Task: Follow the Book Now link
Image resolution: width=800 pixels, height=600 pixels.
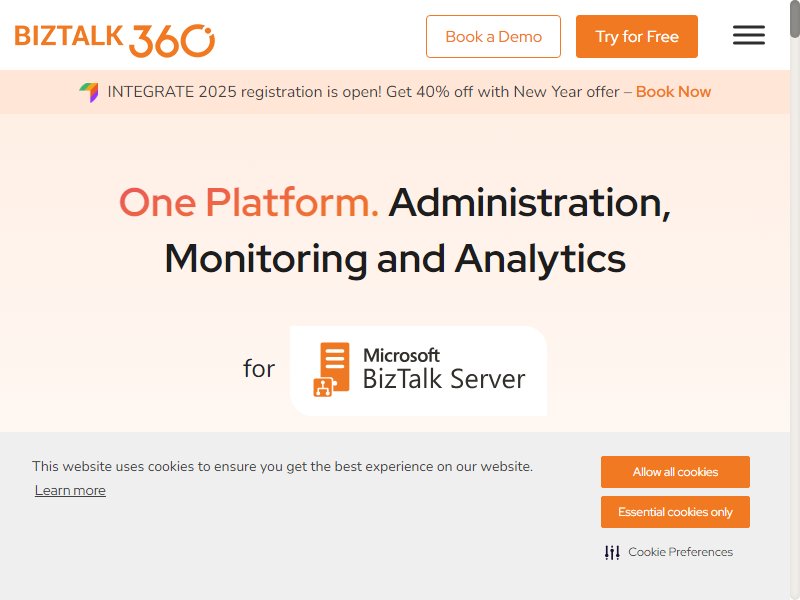Action: tap(673, 92)
